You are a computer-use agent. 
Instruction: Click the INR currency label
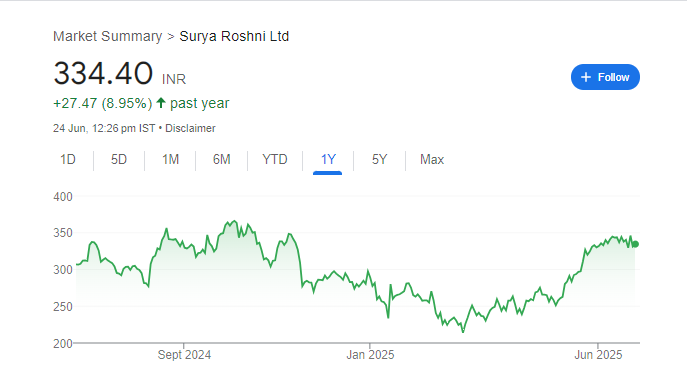click(x=174, y=79)
